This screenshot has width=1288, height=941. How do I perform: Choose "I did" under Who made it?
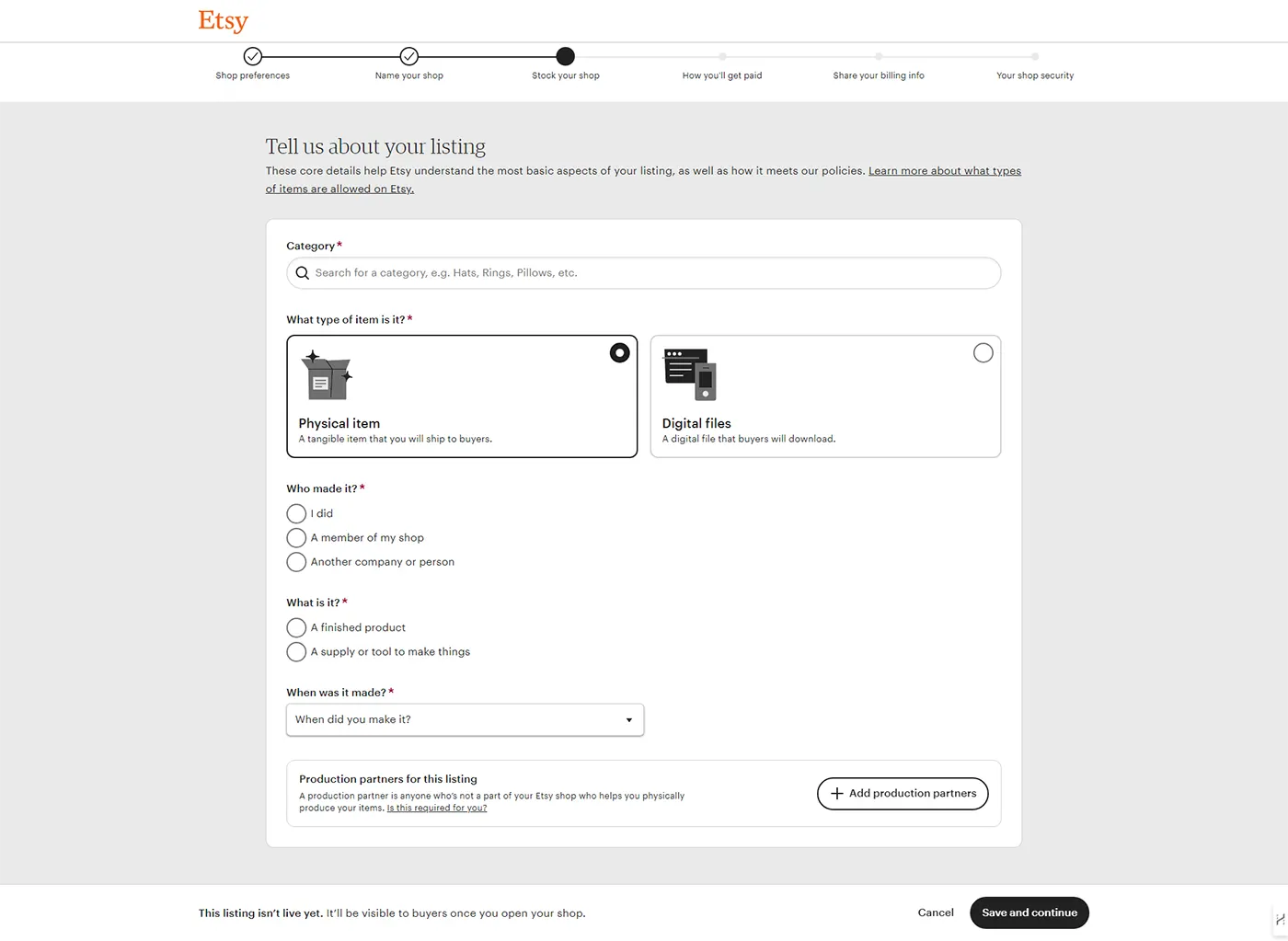tap(296, 513)
